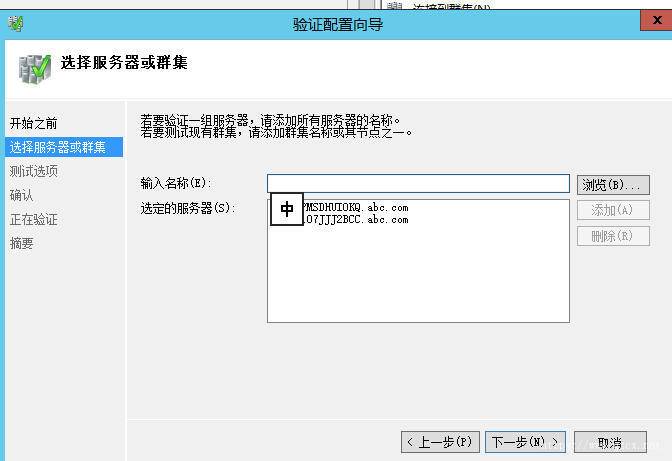Click 添加(A) button

point(613,210)
